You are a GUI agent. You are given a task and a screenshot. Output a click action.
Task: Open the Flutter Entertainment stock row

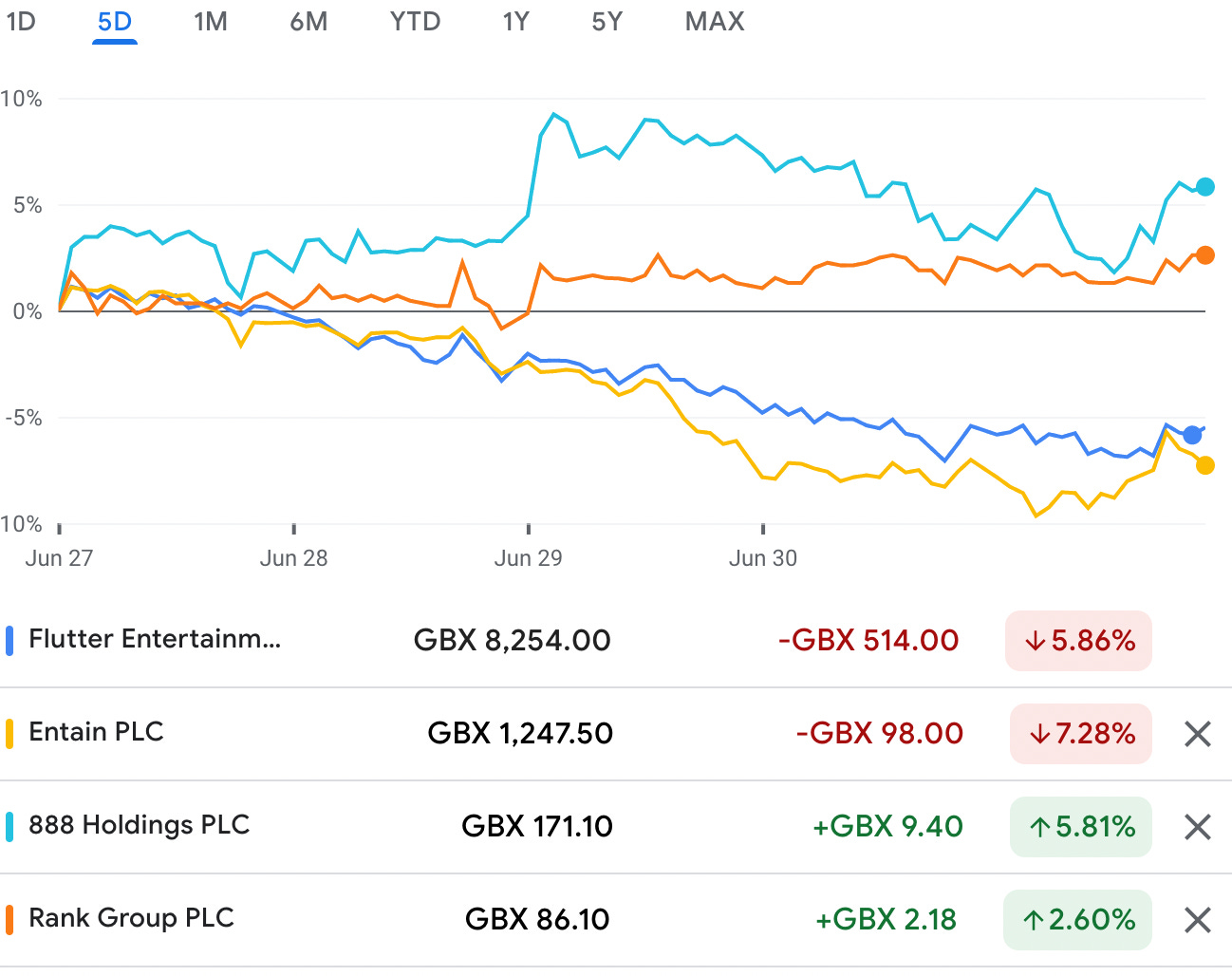coord(616,641)
